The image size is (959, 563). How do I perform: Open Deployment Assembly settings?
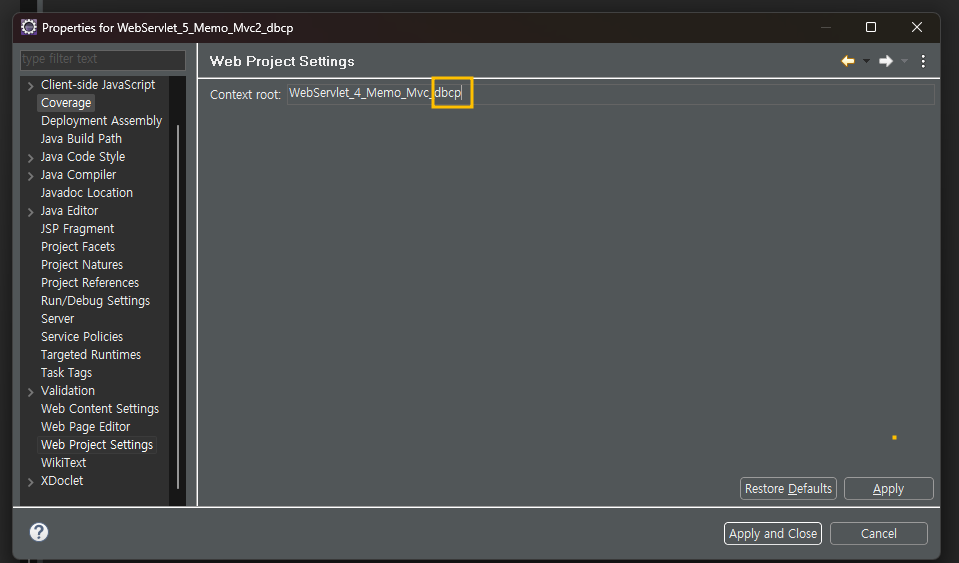click(x=102, y=121)
